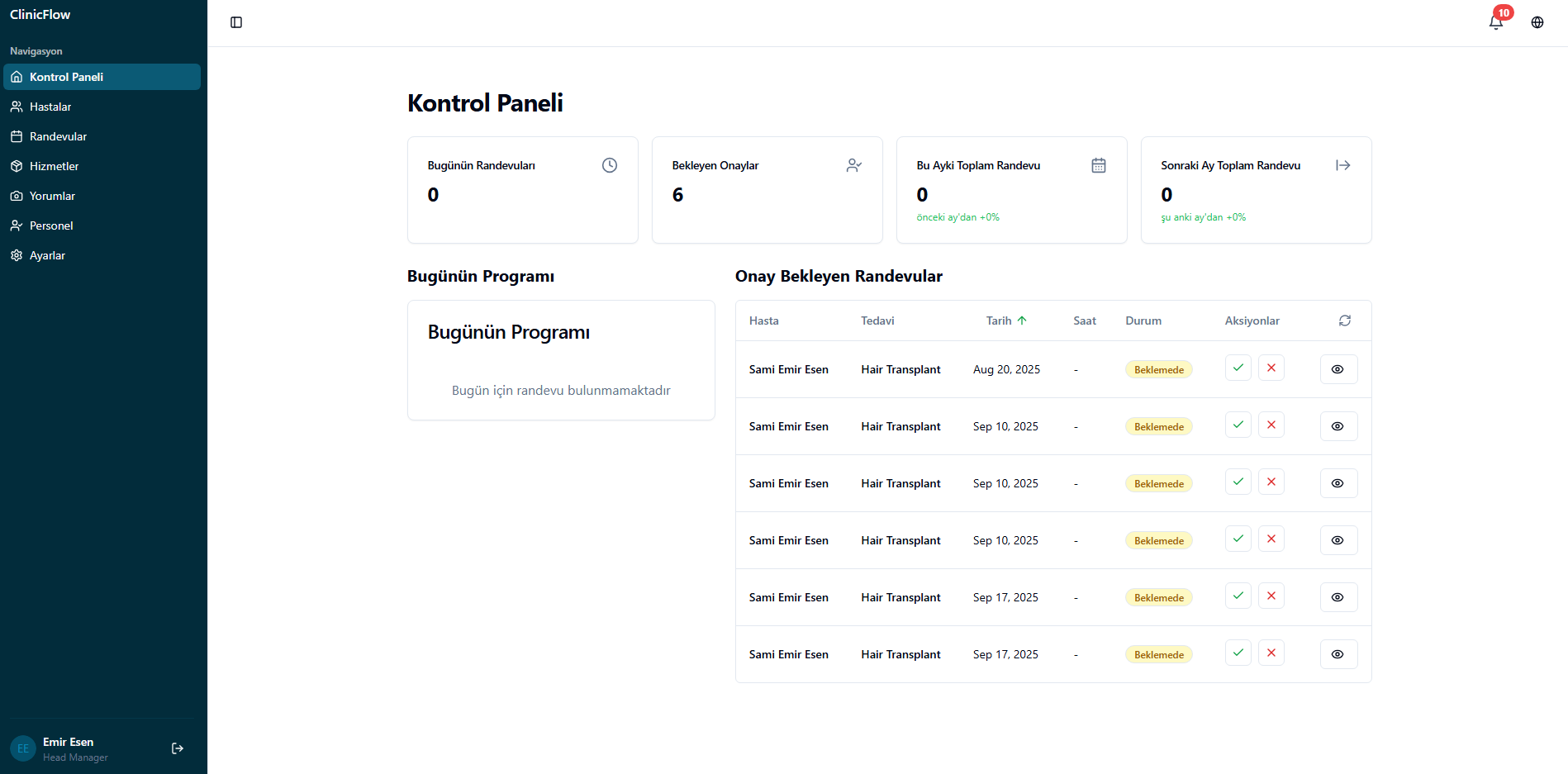Click Beklemede status badge in first row
1568x774 pixels.
pos(1158,370)
